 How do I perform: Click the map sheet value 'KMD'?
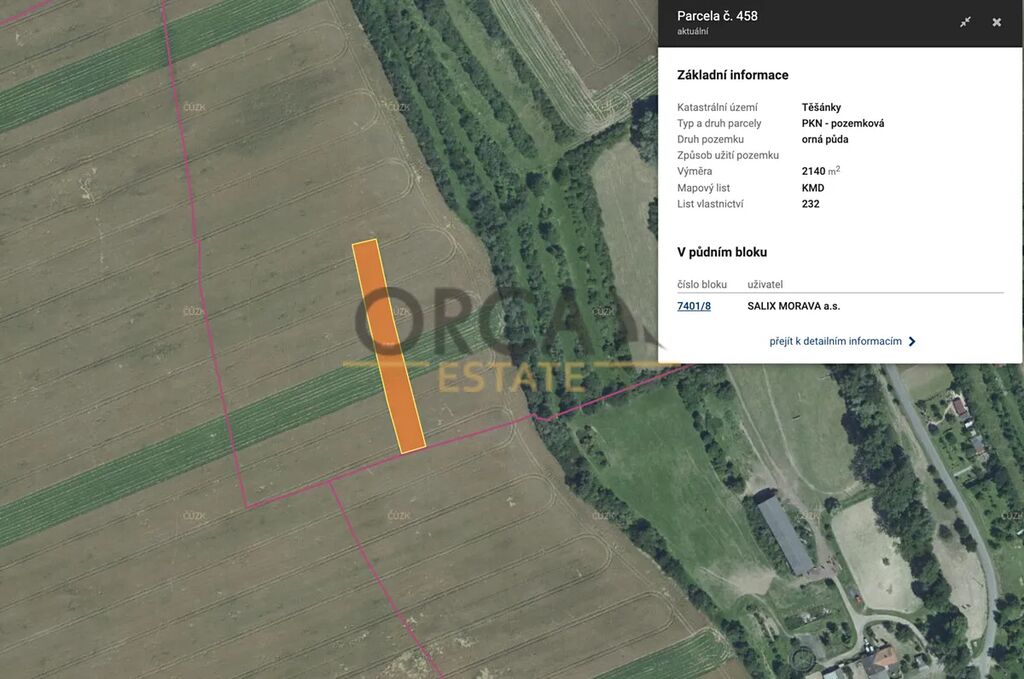click(x=812, y=187)
